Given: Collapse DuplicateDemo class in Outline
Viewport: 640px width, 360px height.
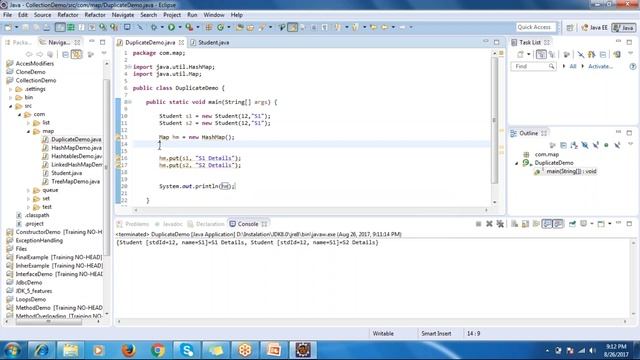Looking at the screenshot, I should pyautogui.click(x=517, y=163).
